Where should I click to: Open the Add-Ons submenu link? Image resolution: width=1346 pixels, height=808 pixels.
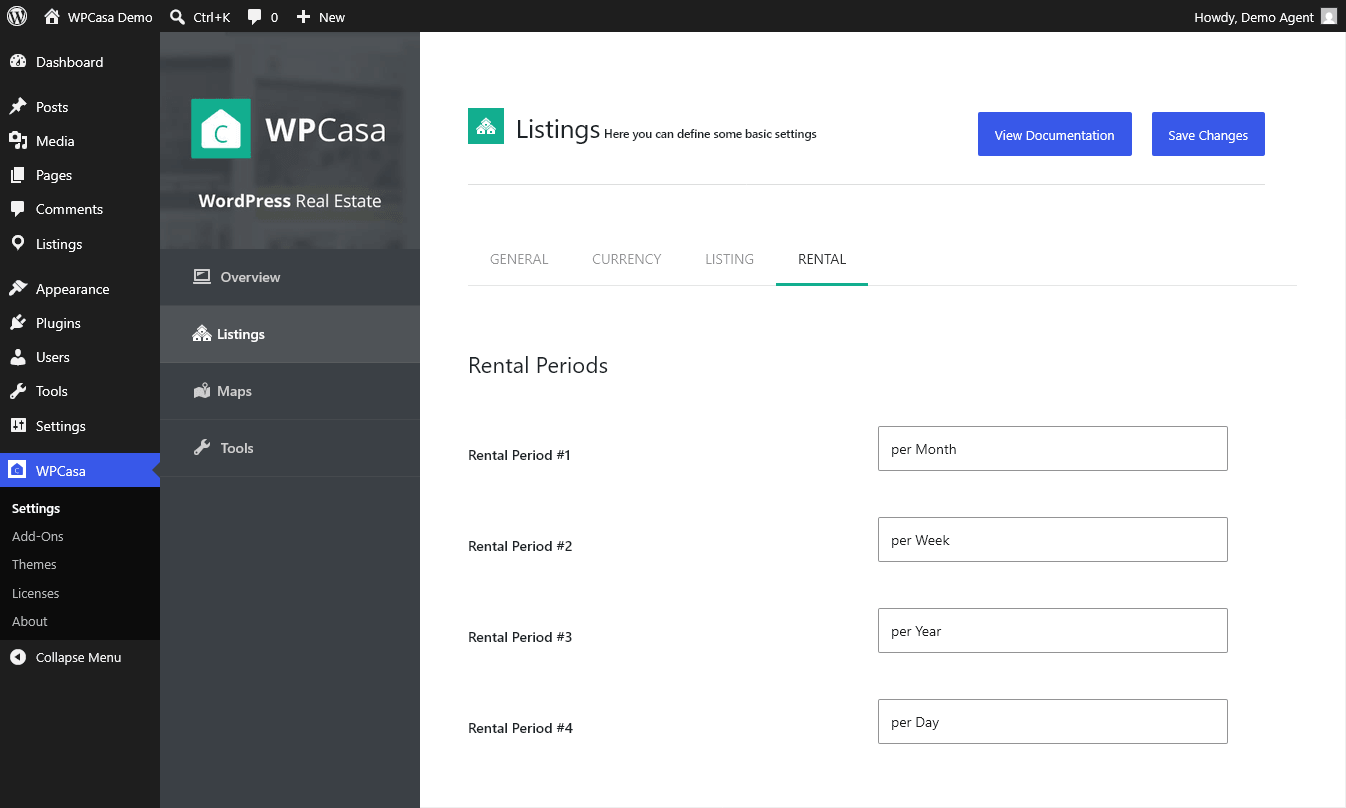pos(38,536)
